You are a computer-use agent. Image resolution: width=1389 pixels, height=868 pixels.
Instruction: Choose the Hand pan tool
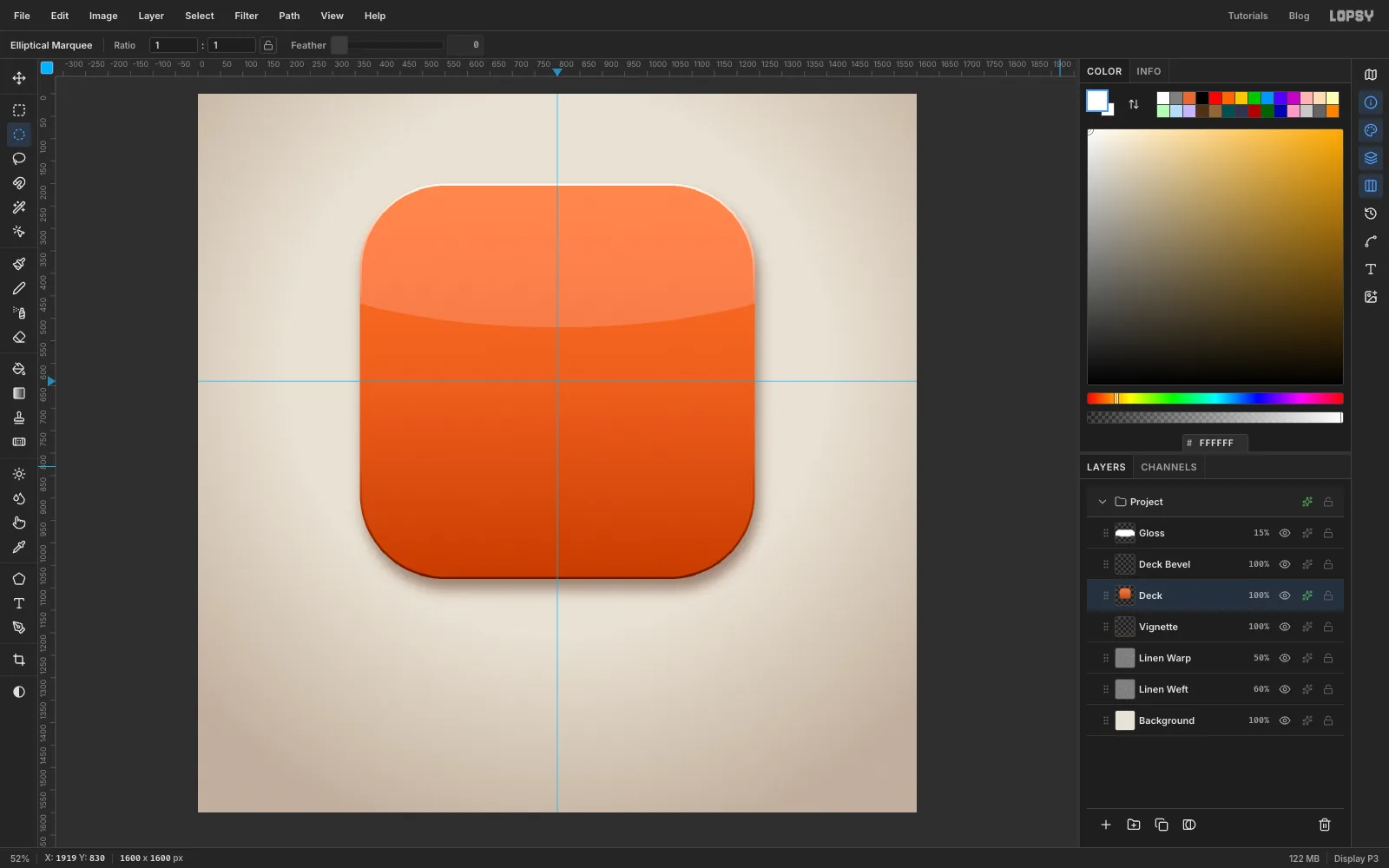click(x=19, y=523)
